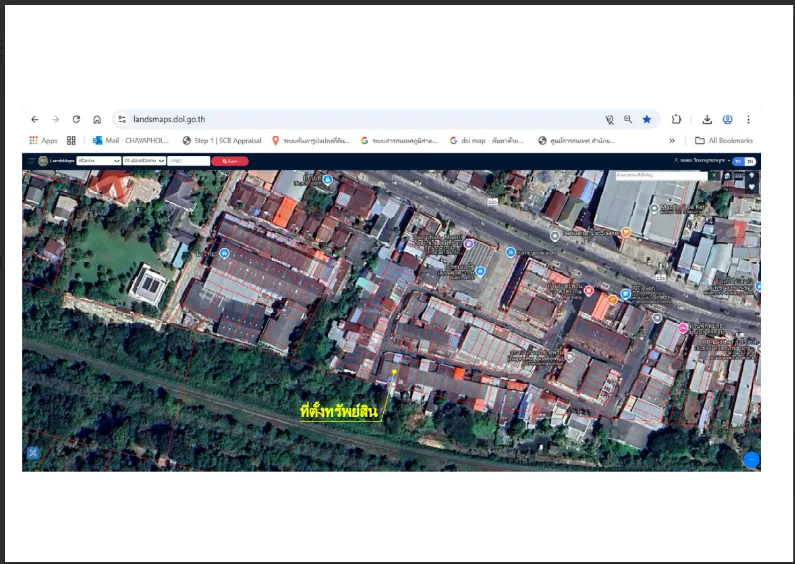Open the user account dropdown

click(702, 160)
